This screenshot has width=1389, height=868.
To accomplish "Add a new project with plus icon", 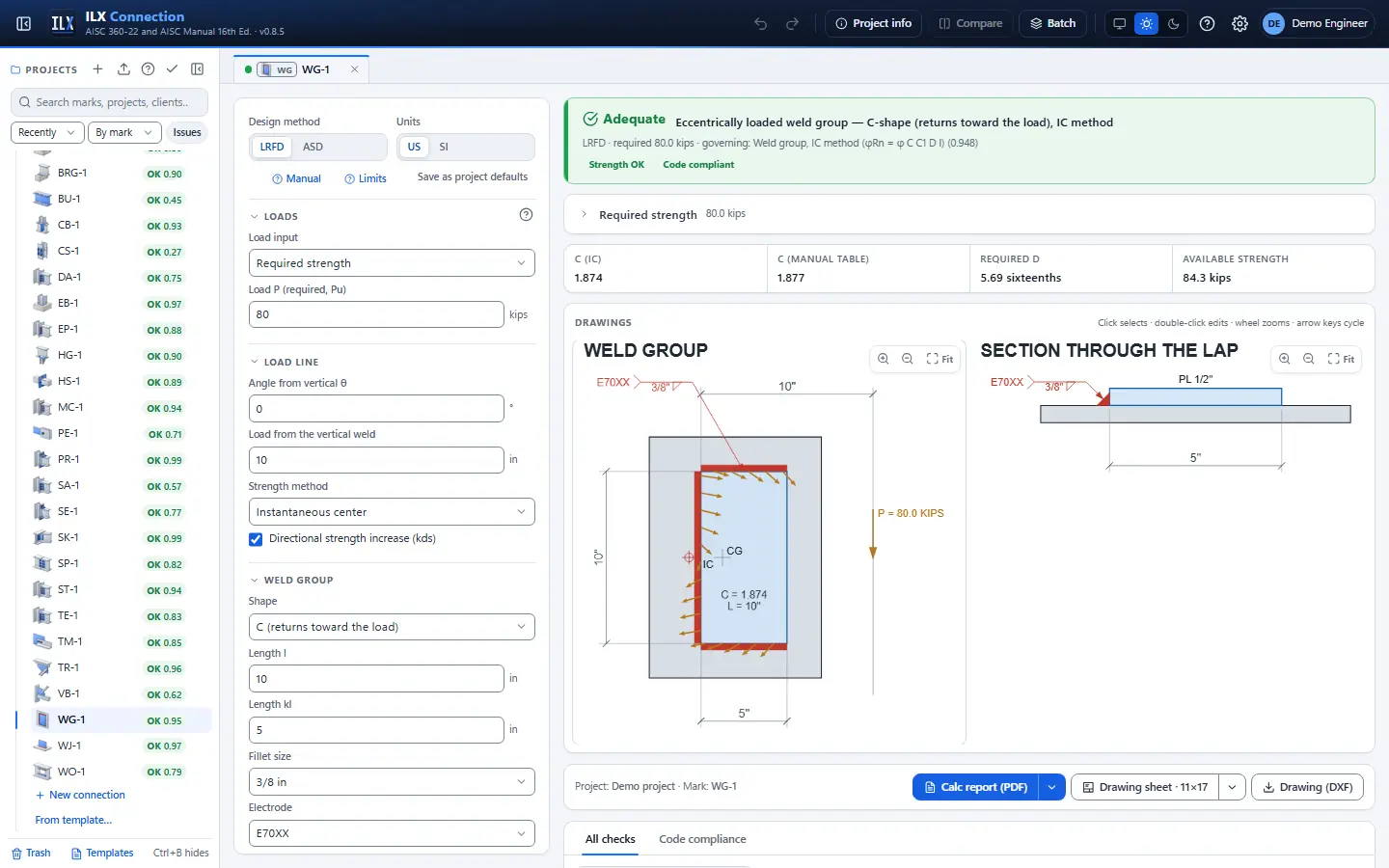I will (x=97, y=69).
